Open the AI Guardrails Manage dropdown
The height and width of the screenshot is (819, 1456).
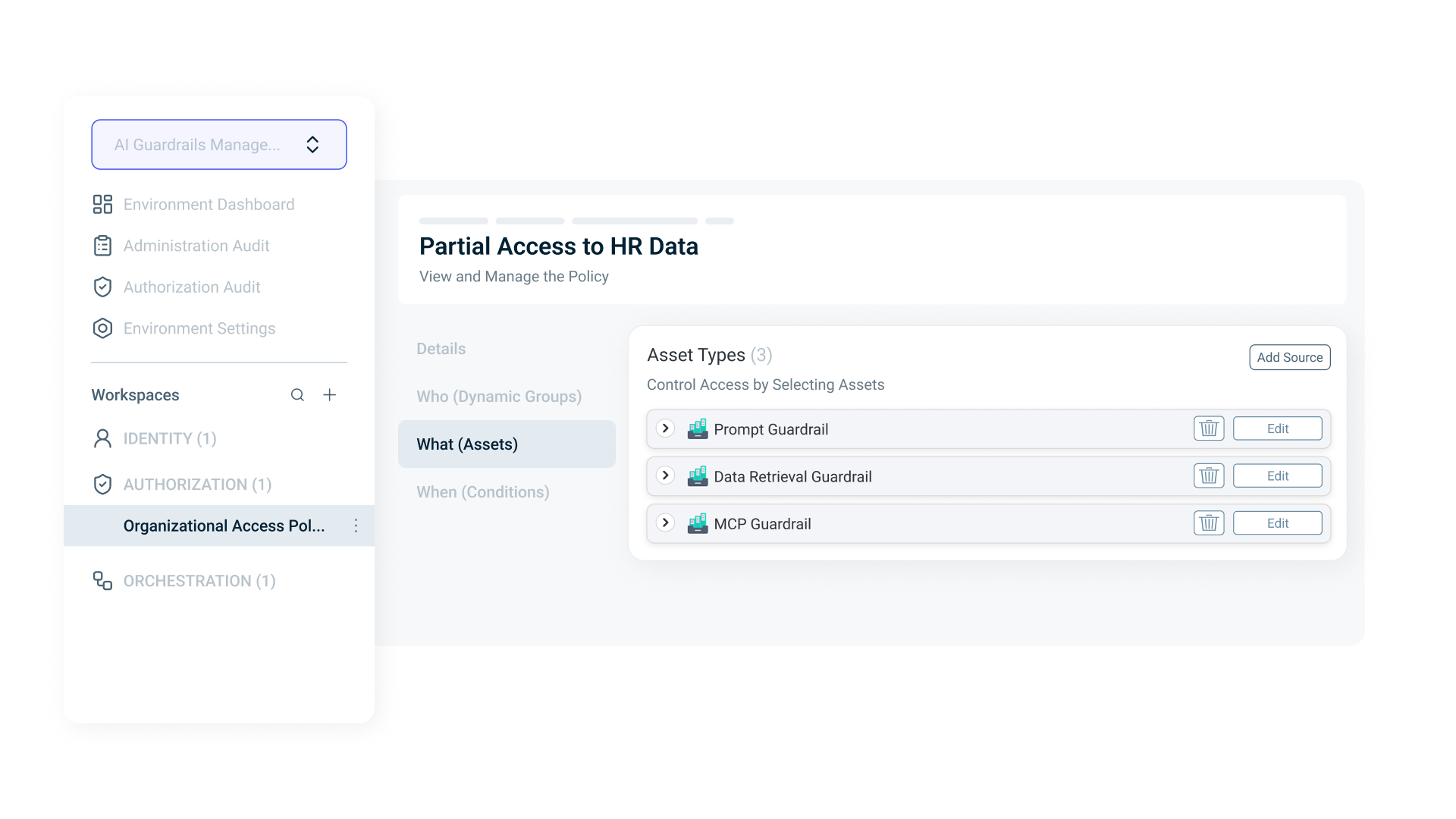point(218,144)
